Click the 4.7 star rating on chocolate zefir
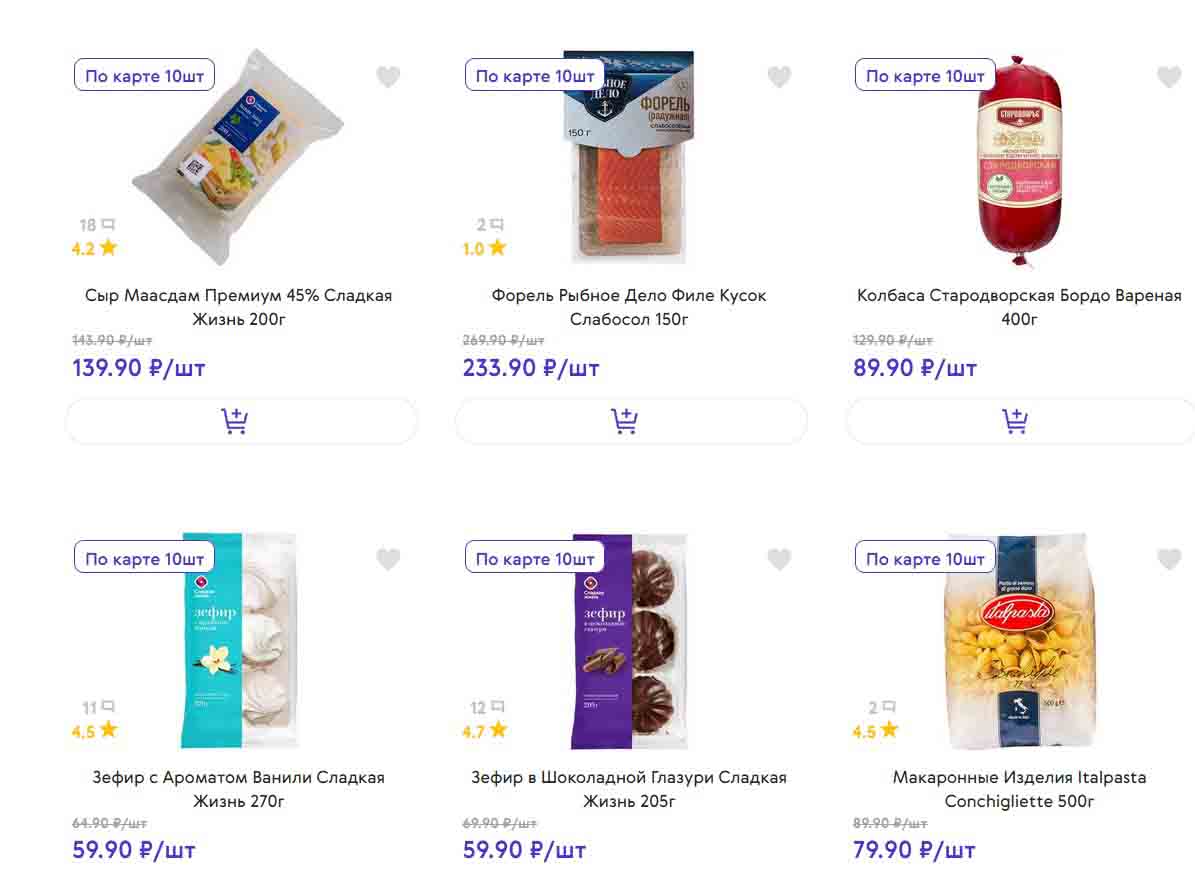Viewport: 1195px width, 874px height. [x=485, y=731]
